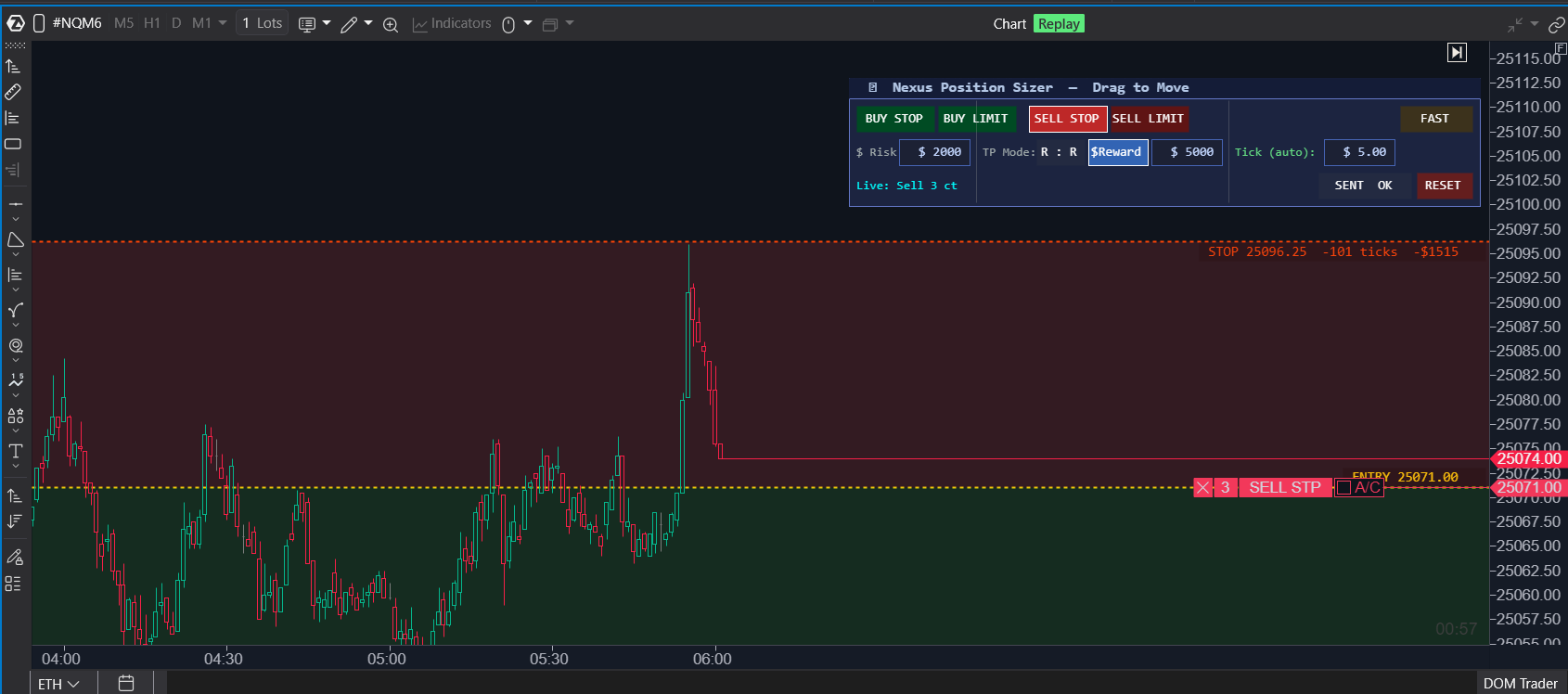Click the Position Sizer panel header icon
Image resolution: width=1568 pixels, height=694 pixels.
872,87
